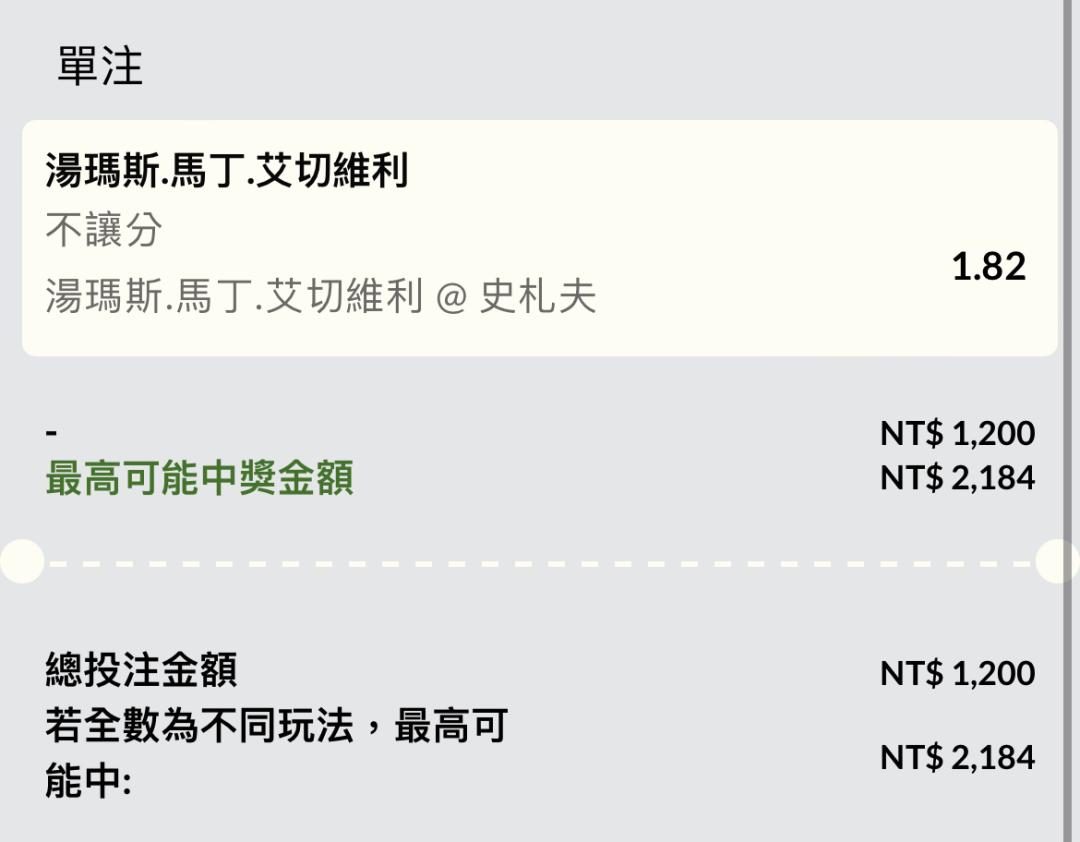
Task: Click NT$ 2,184 in the totals section
Action: point(957,757)
